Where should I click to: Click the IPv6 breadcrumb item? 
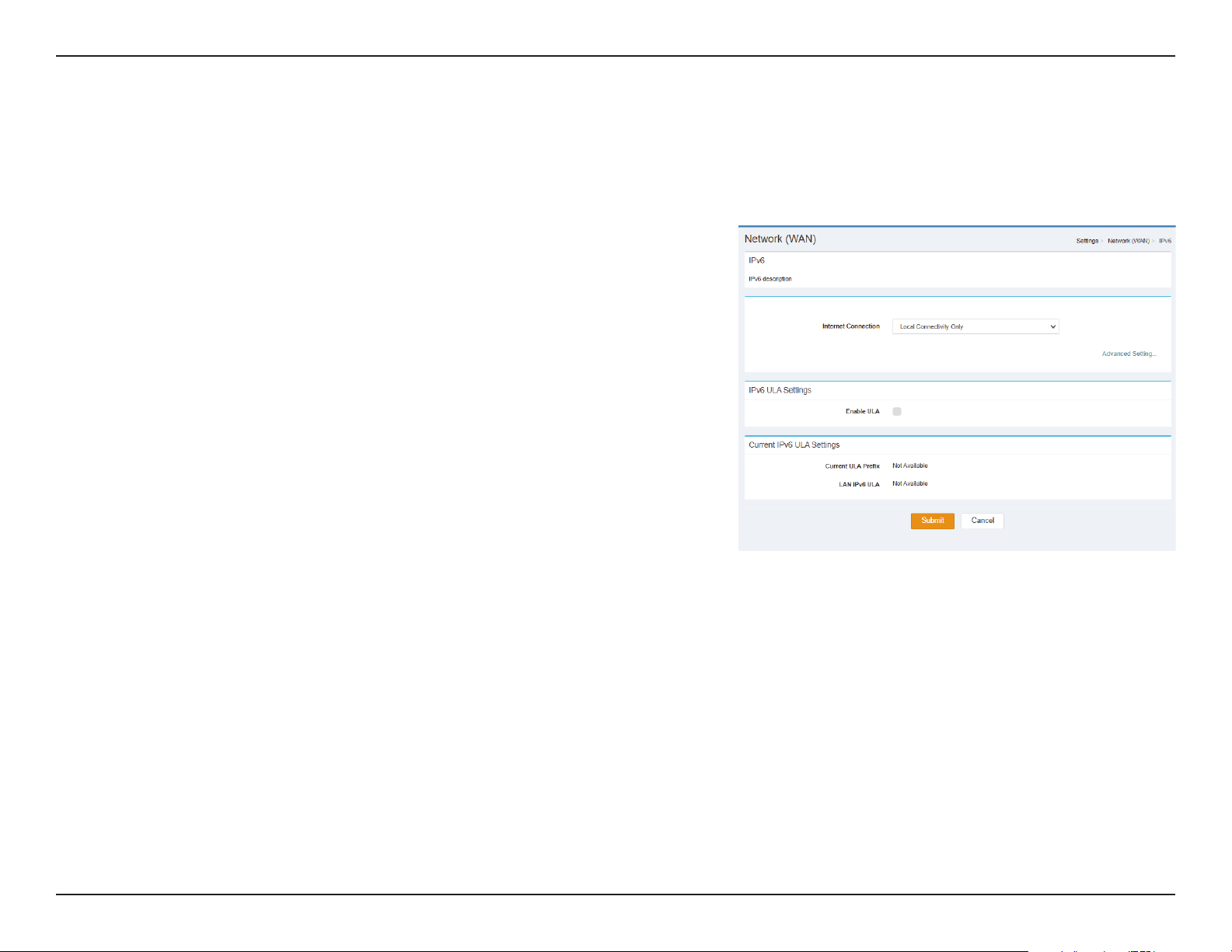(1165, 241)
